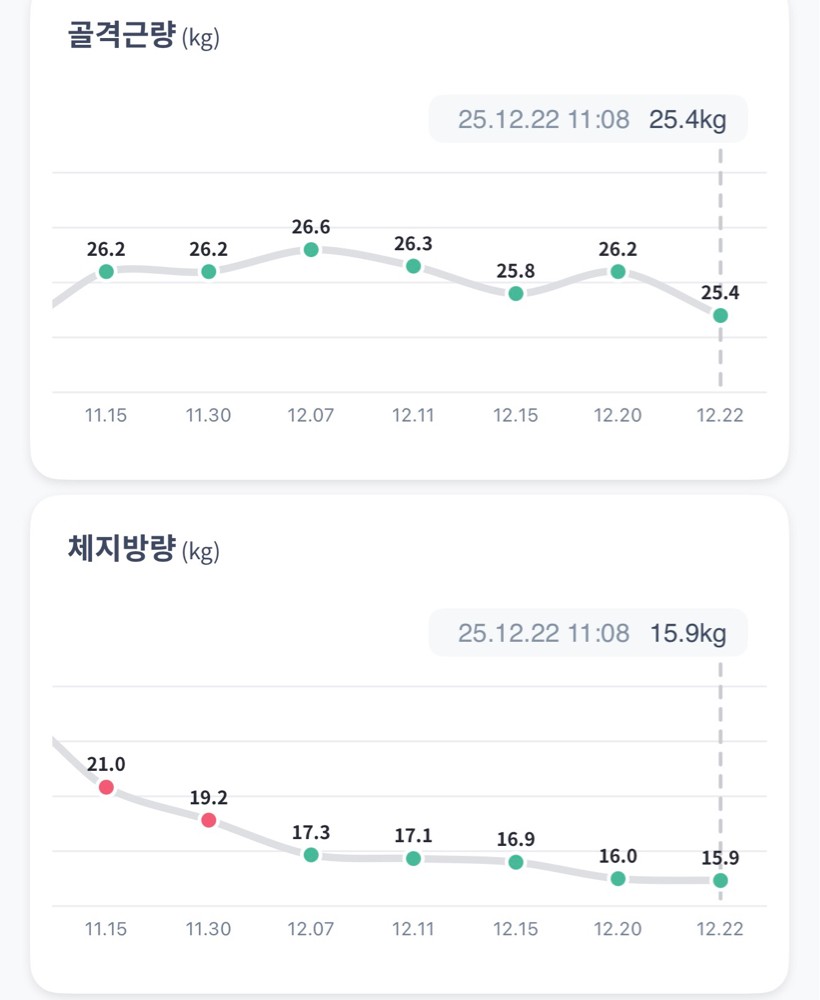Click 12.07 axis label under 골격근량 chart
Viewport: 820px width, 1000px height.
click(311, 416)
